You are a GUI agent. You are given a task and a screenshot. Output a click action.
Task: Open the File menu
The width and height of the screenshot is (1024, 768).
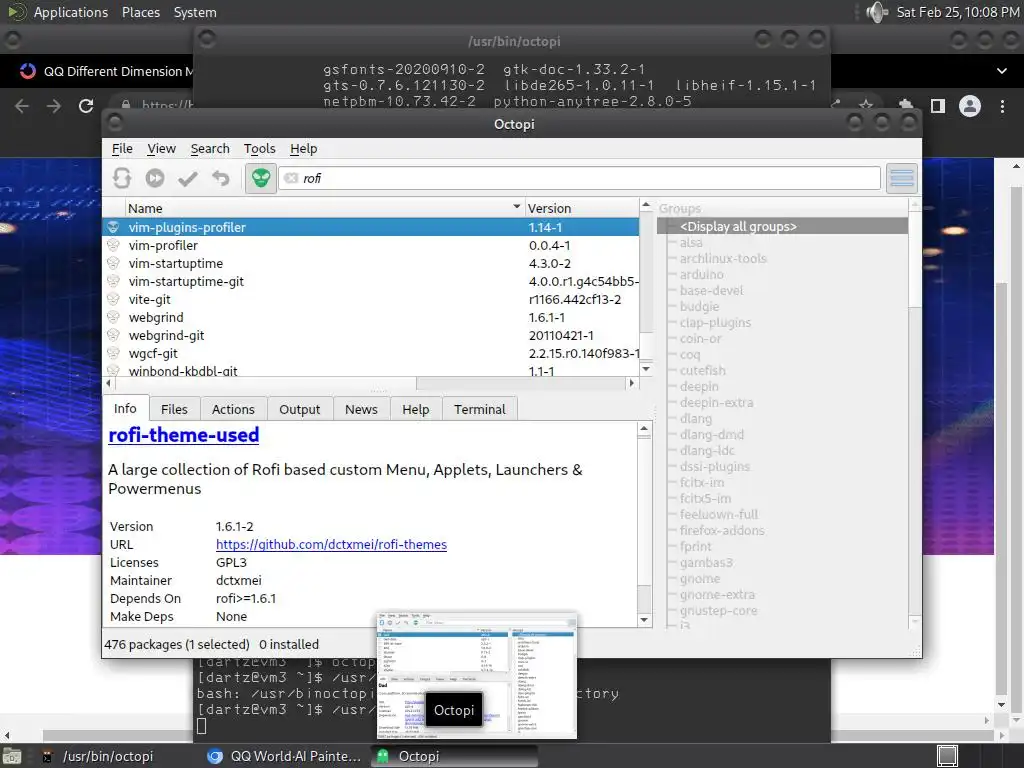click(122, 149)
